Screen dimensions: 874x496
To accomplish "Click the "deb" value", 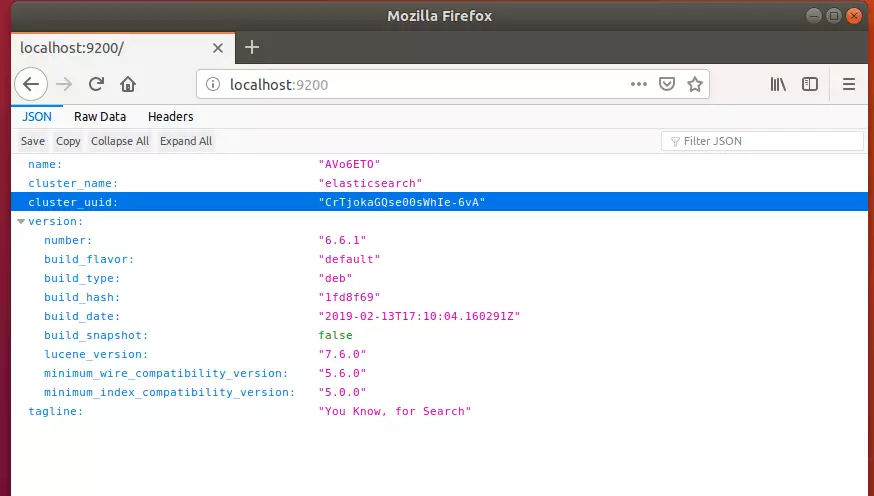I will [x=335, y=278].
